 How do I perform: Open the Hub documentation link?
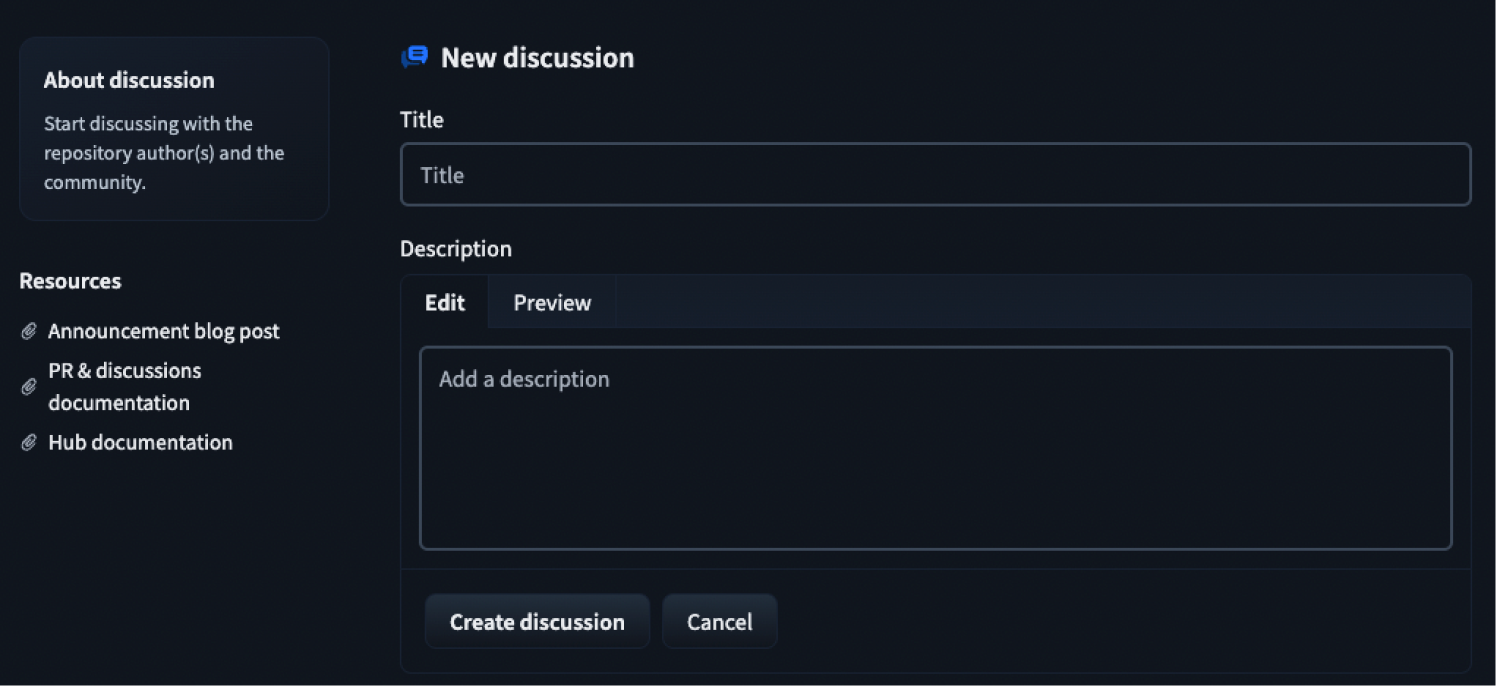[x=140, y=442]
